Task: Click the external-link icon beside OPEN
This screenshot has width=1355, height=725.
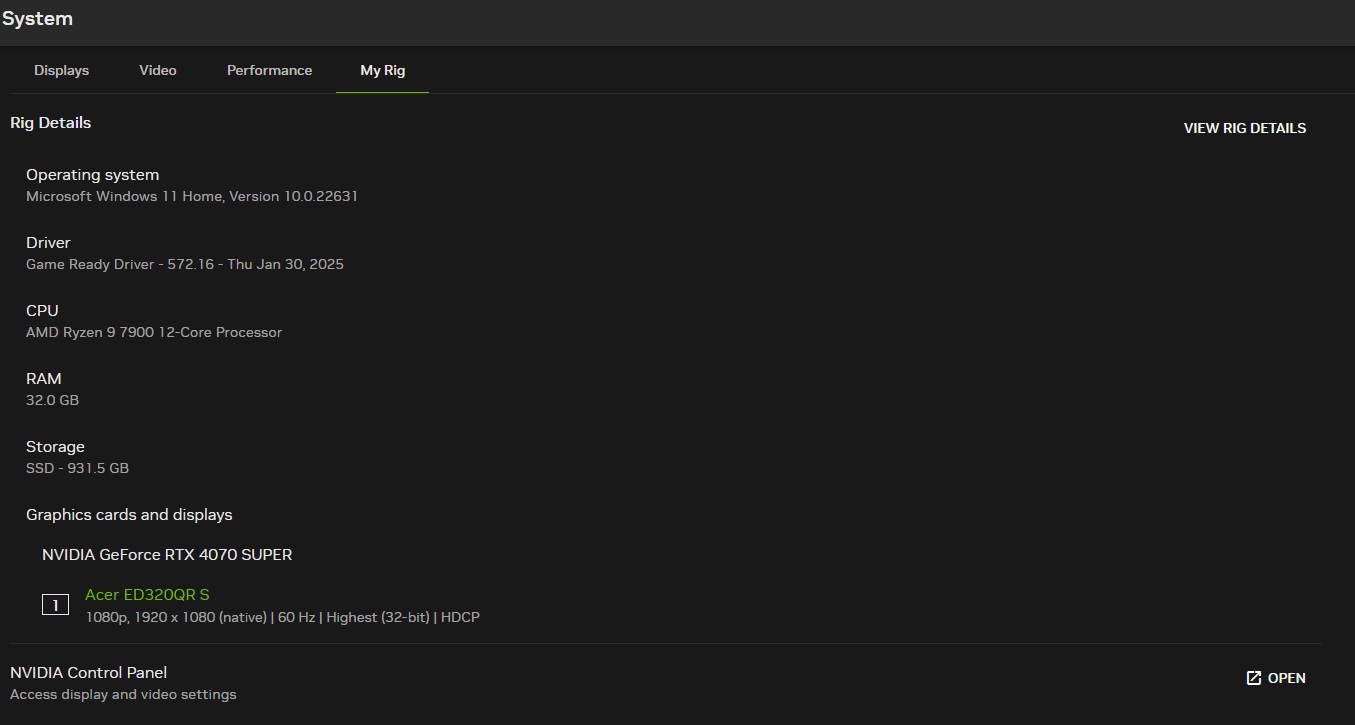Action: pos(1254,678)
